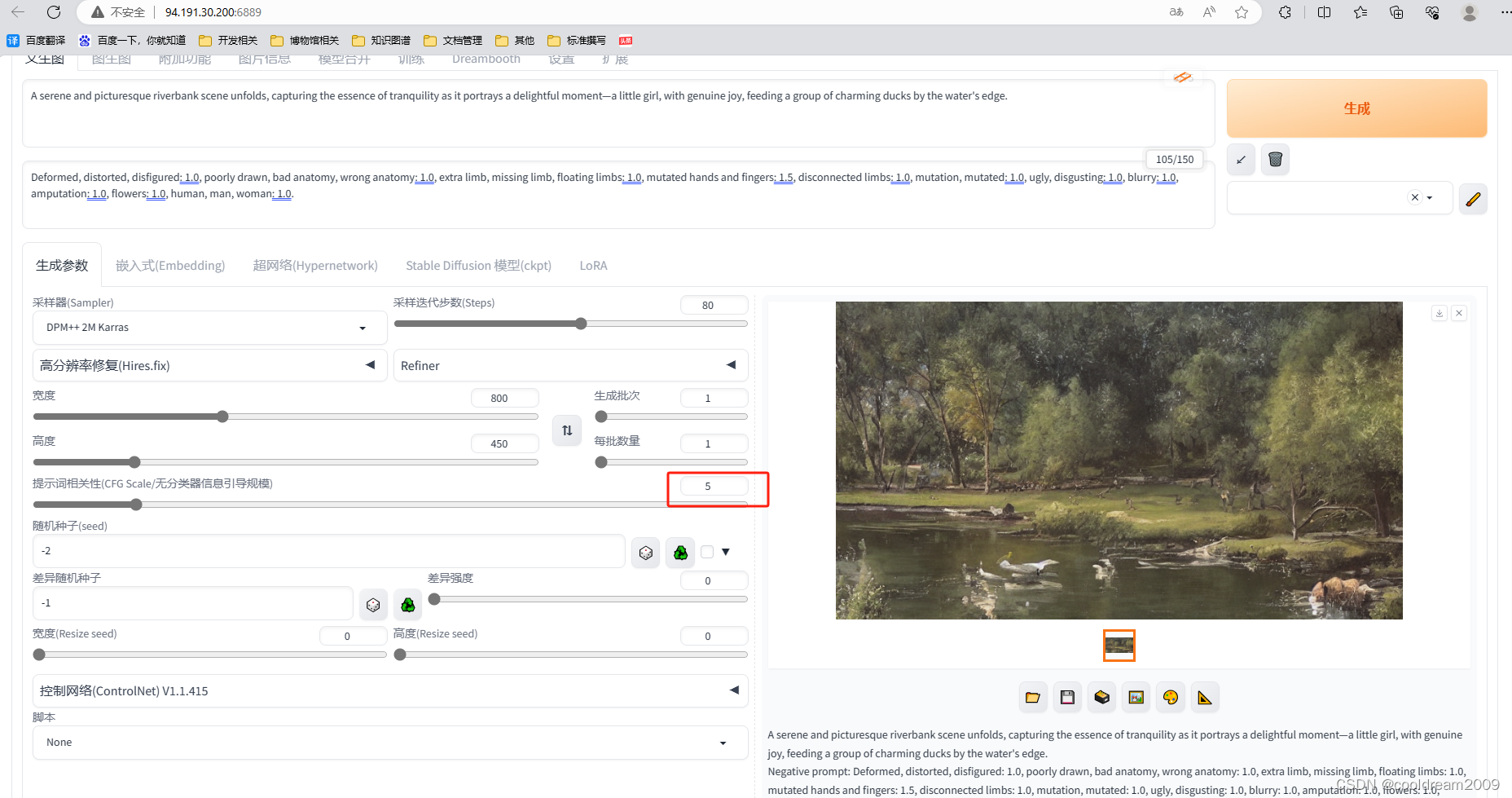Download the image with small download icon
This screenshot has height=798, width=1512.
pyautogui.click(x=1439, y=313)
